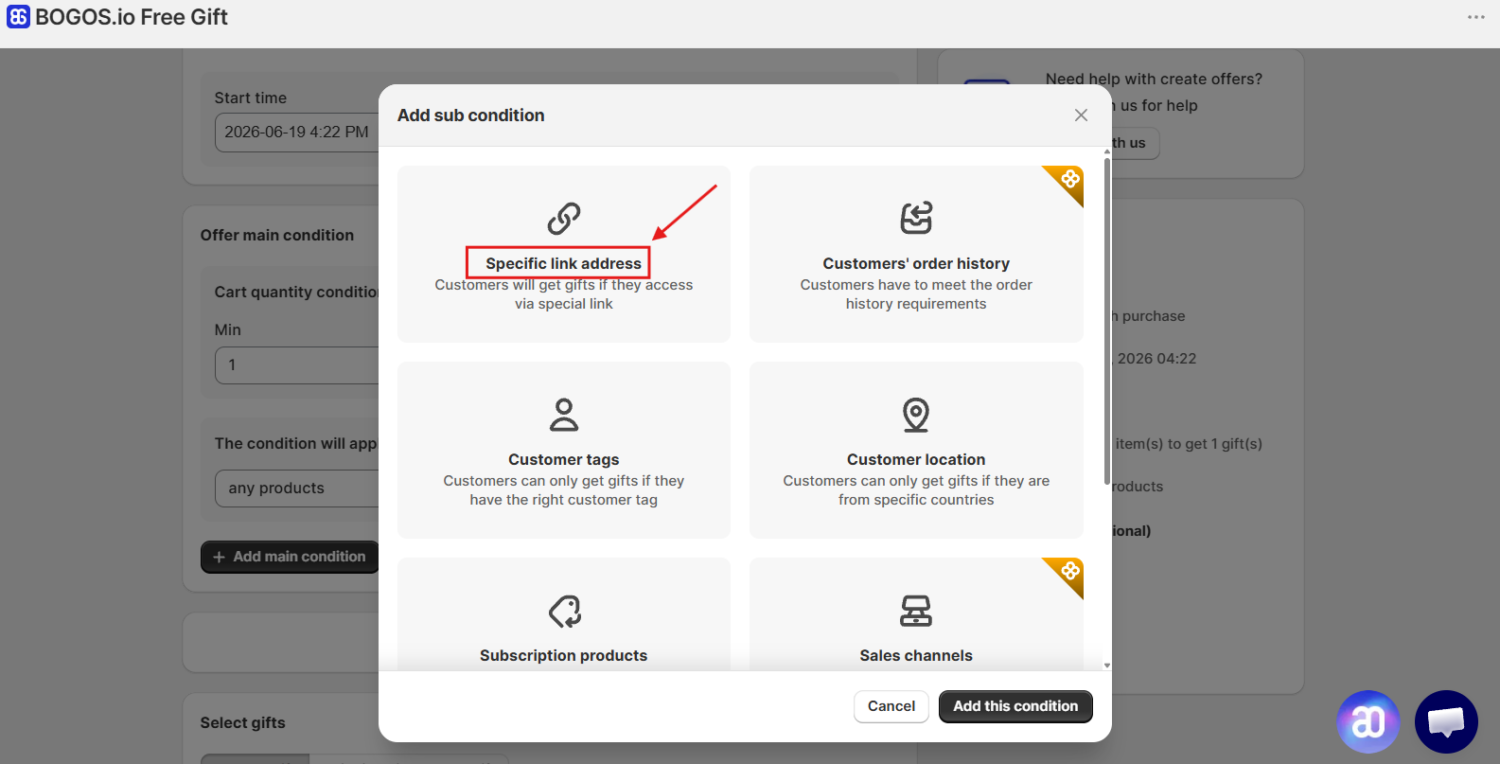This screenshot has height=764, width=1500.
Task: Click the order history inbox icon
Action: 916,218
